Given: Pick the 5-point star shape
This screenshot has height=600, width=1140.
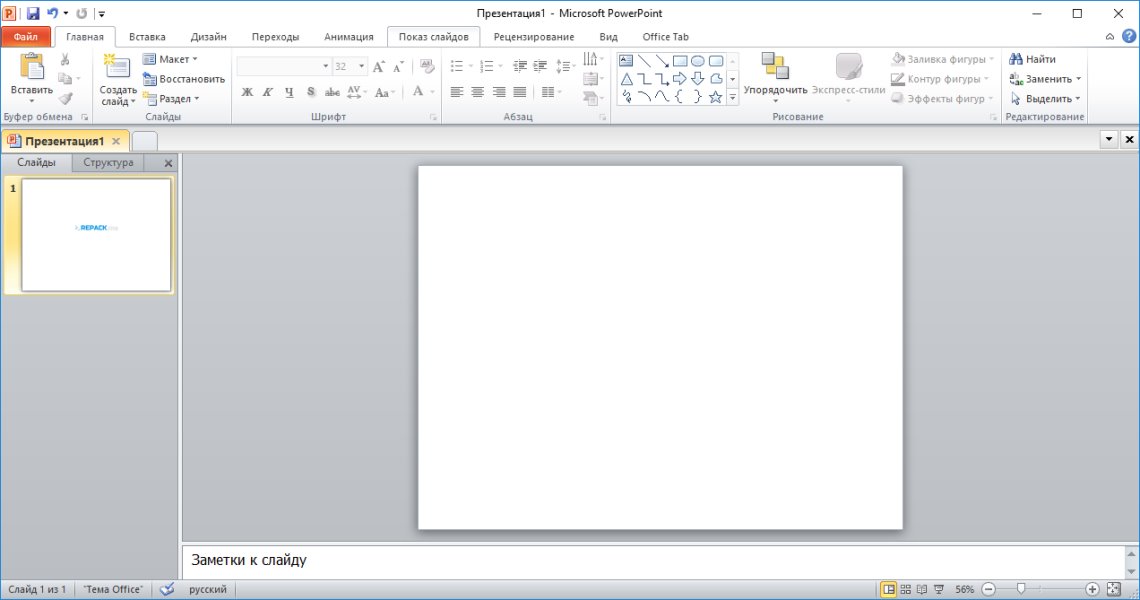Looking at the screenshot, I should click(x=715, y=97).
